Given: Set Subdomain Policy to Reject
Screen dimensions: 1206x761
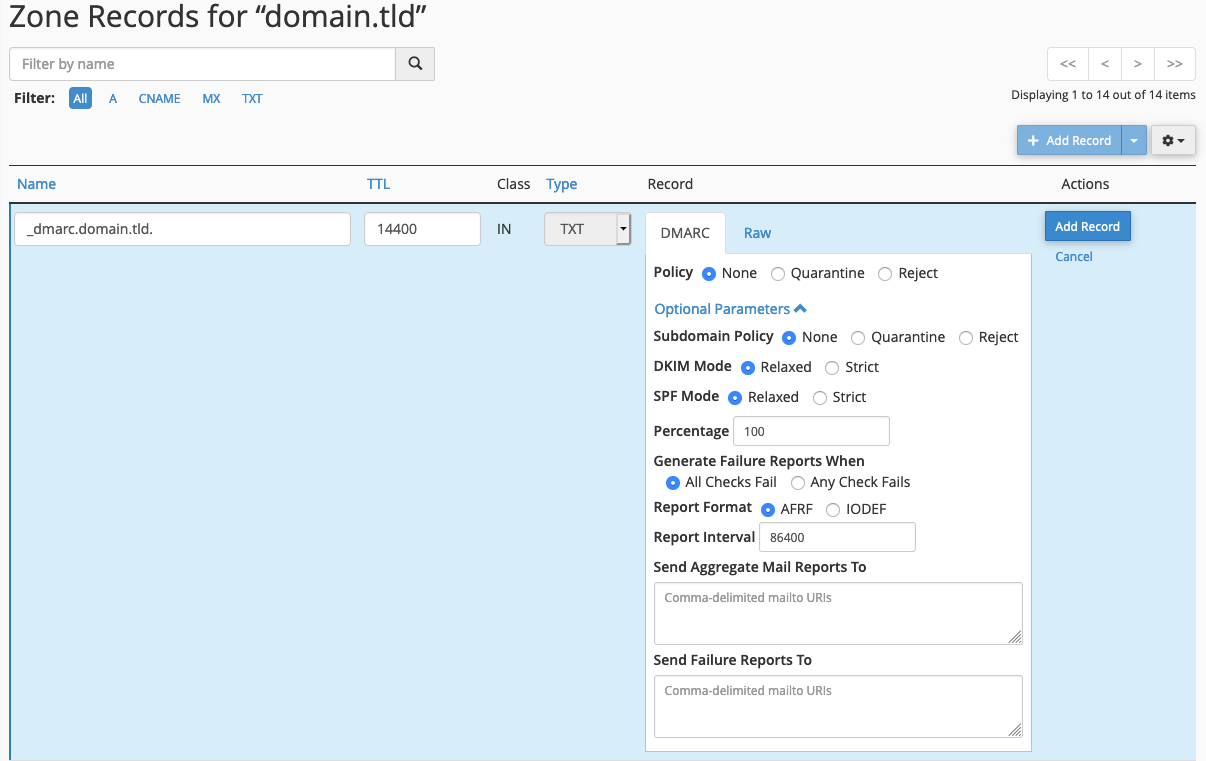Looking at the screenshot, I should tap(965, 338).
